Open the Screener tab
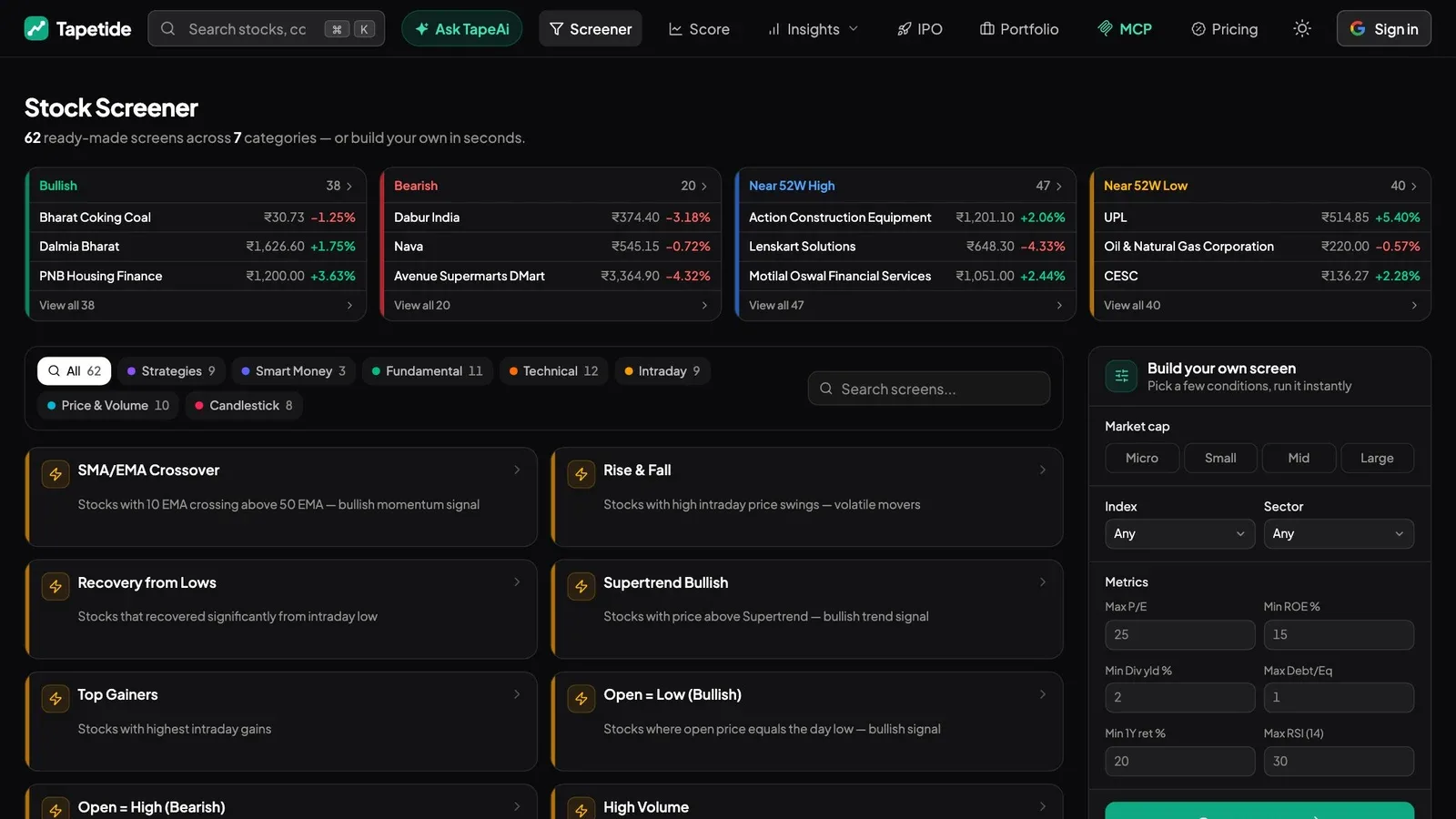 (x=591, y=29)
